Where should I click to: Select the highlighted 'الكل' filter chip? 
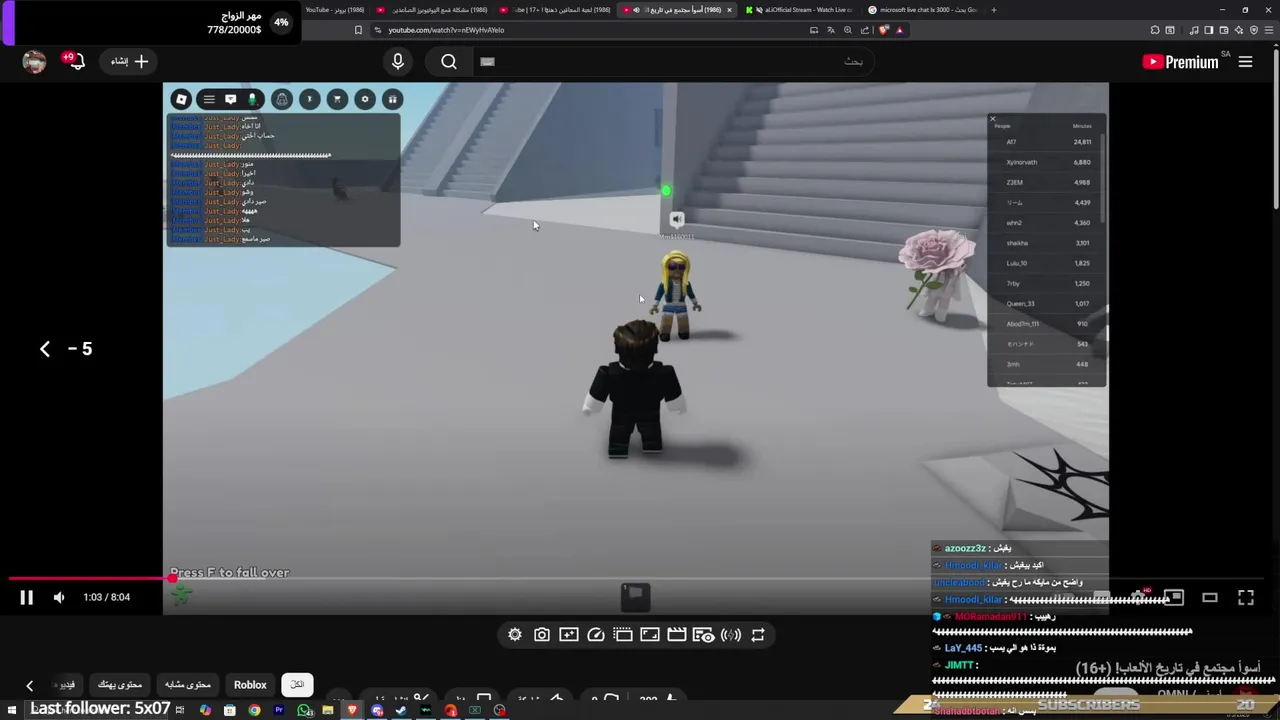point(297,685)
